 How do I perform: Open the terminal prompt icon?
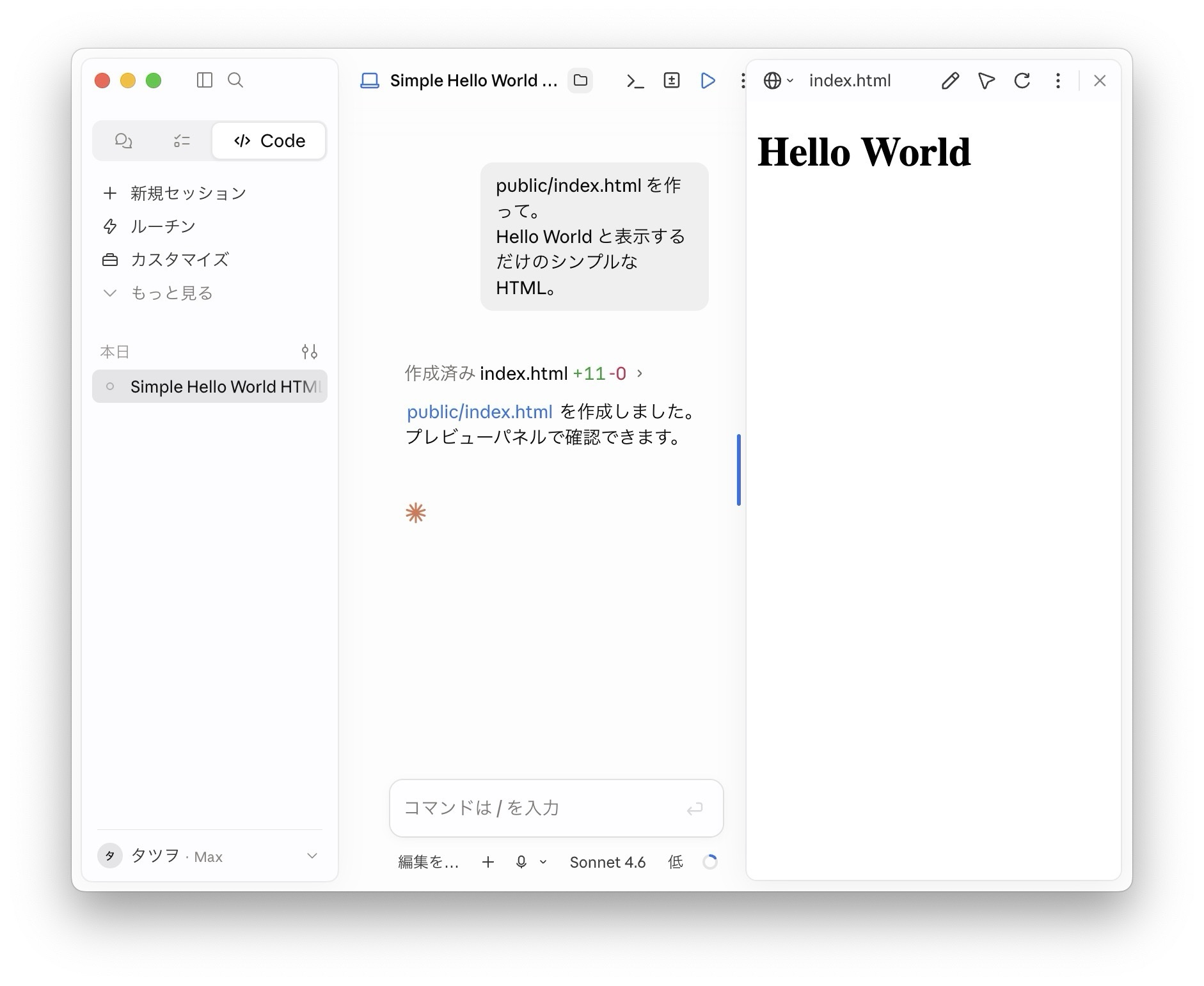(635, 81)
